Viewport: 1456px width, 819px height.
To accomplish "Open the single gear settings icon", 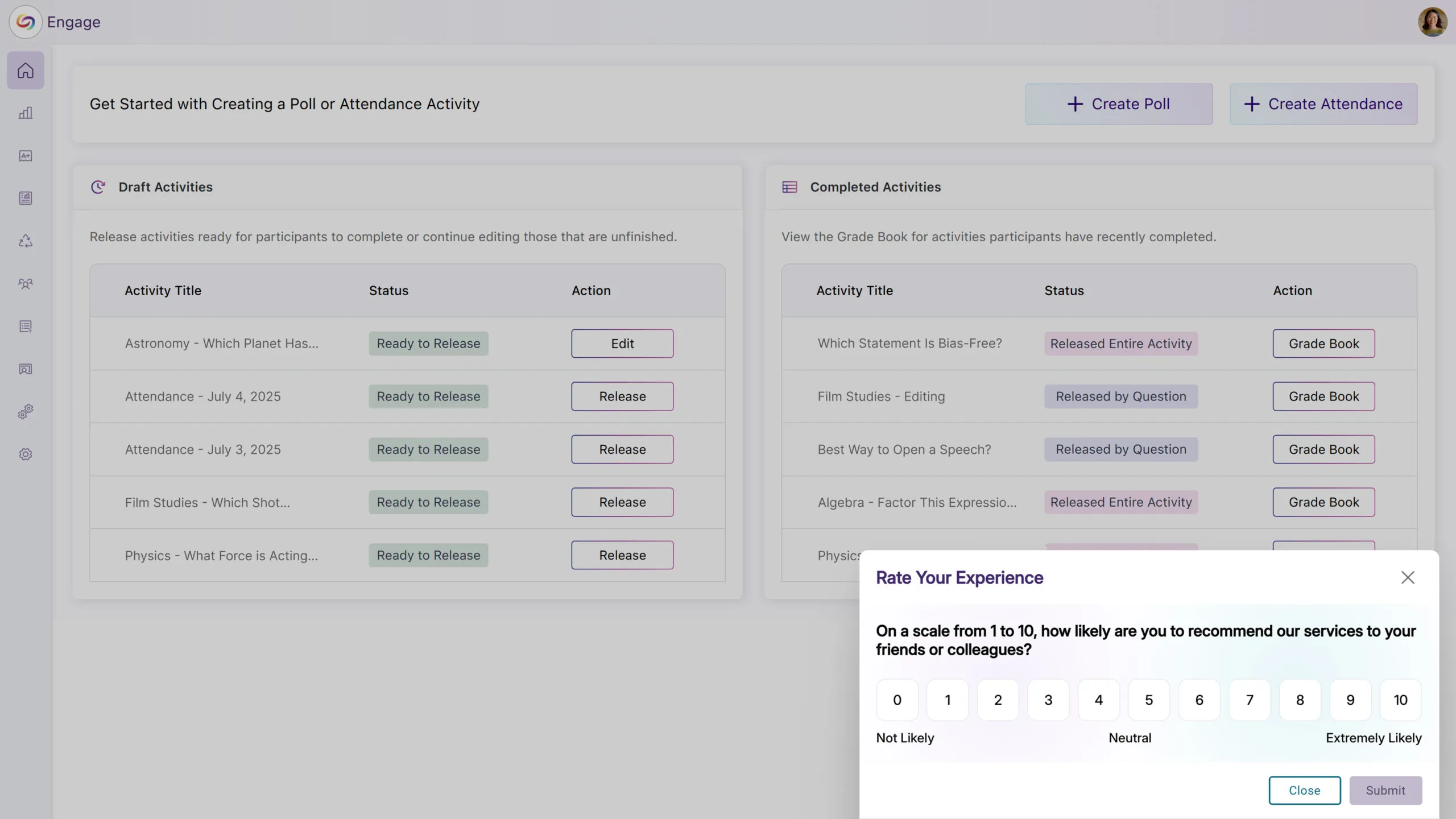I will click(x=25, y=454).
